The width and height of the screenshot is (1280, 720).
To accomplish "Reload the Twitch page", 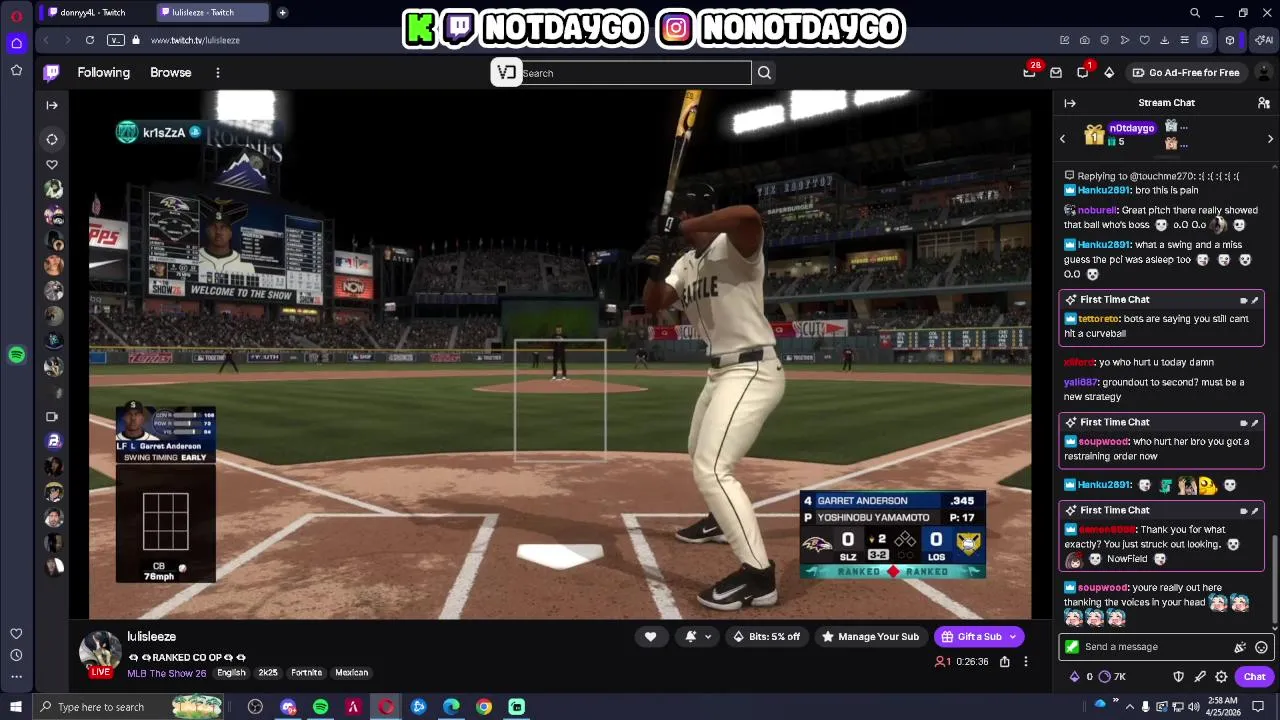I will [x=90, y=40].
